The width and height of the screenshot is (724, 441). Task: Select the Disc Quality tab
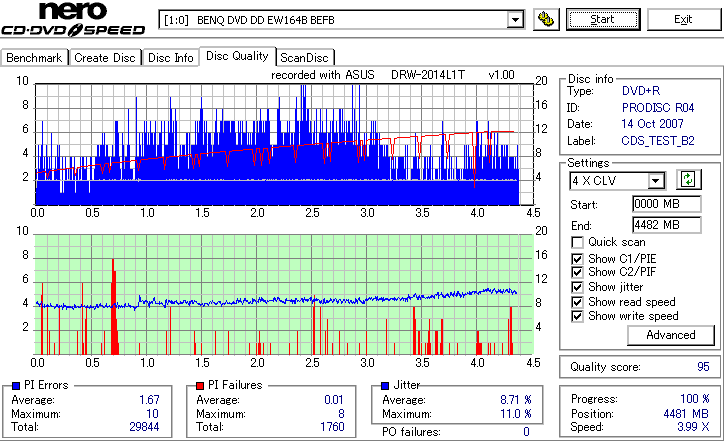click(x=237, y=56)
